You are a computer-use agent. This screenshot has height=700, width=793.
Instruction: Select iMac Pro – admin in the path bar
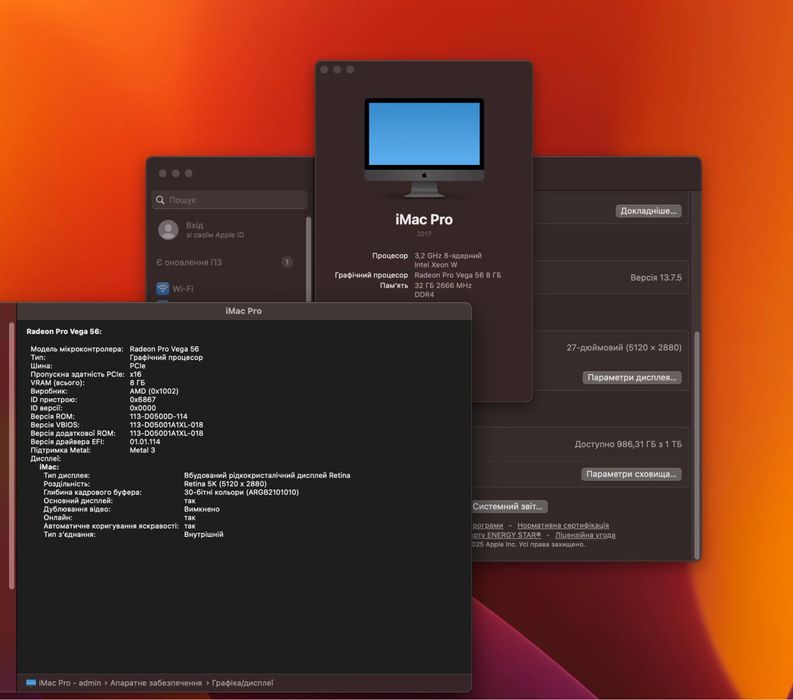(70, 683)
